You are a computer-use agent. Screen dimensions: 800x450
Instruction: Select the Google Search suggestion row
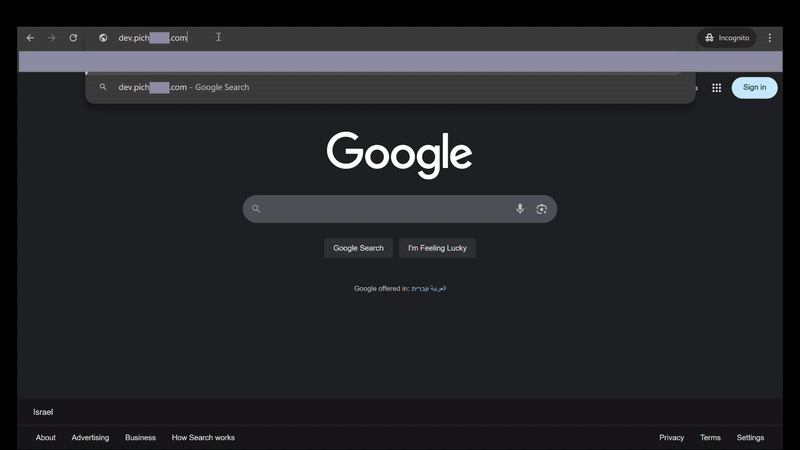coord(390,87)
